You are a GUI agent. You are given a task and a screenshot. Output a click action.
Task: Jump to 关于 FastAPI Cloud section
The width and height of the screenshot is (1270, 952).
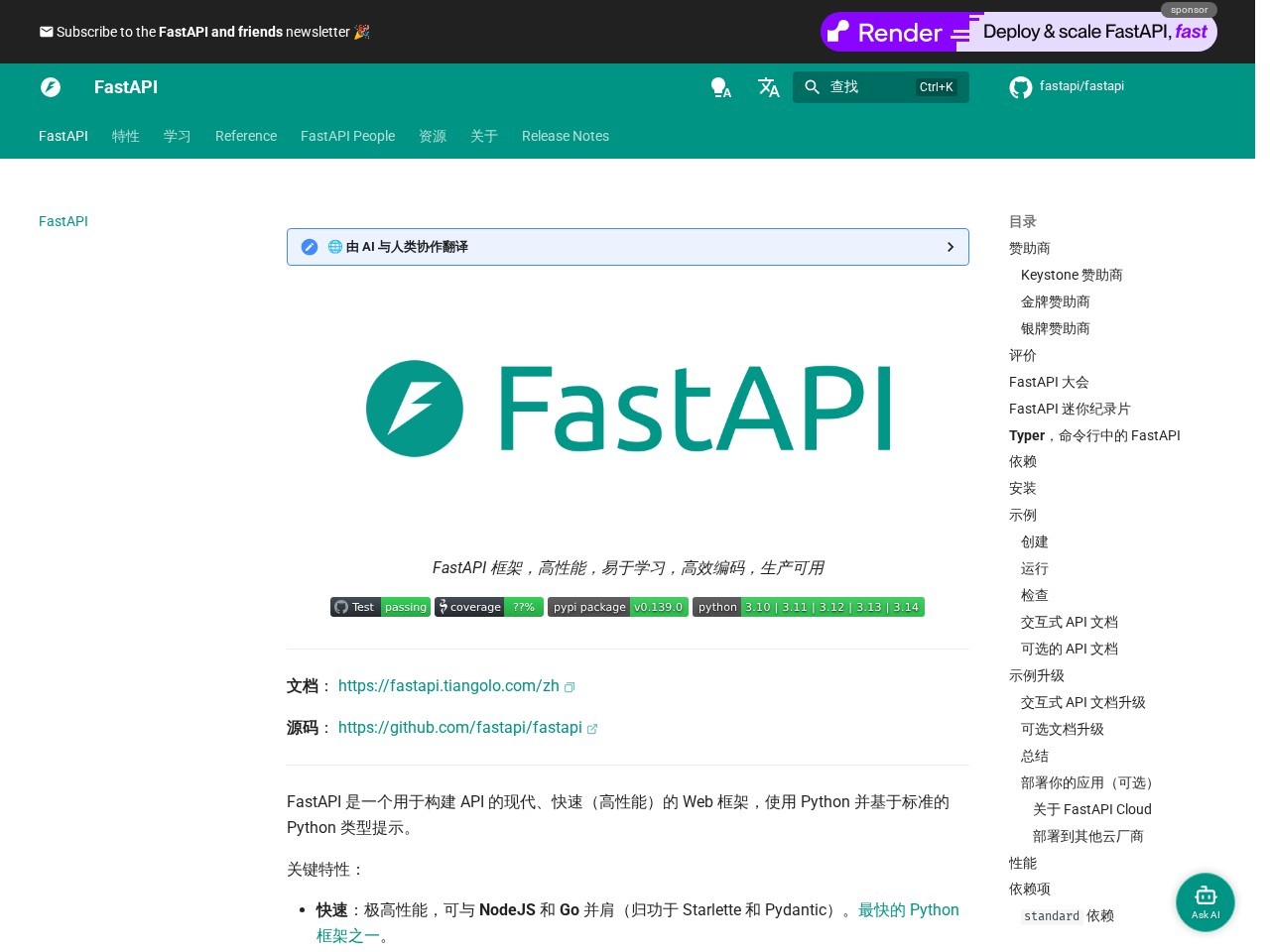tap(1092, 809)
